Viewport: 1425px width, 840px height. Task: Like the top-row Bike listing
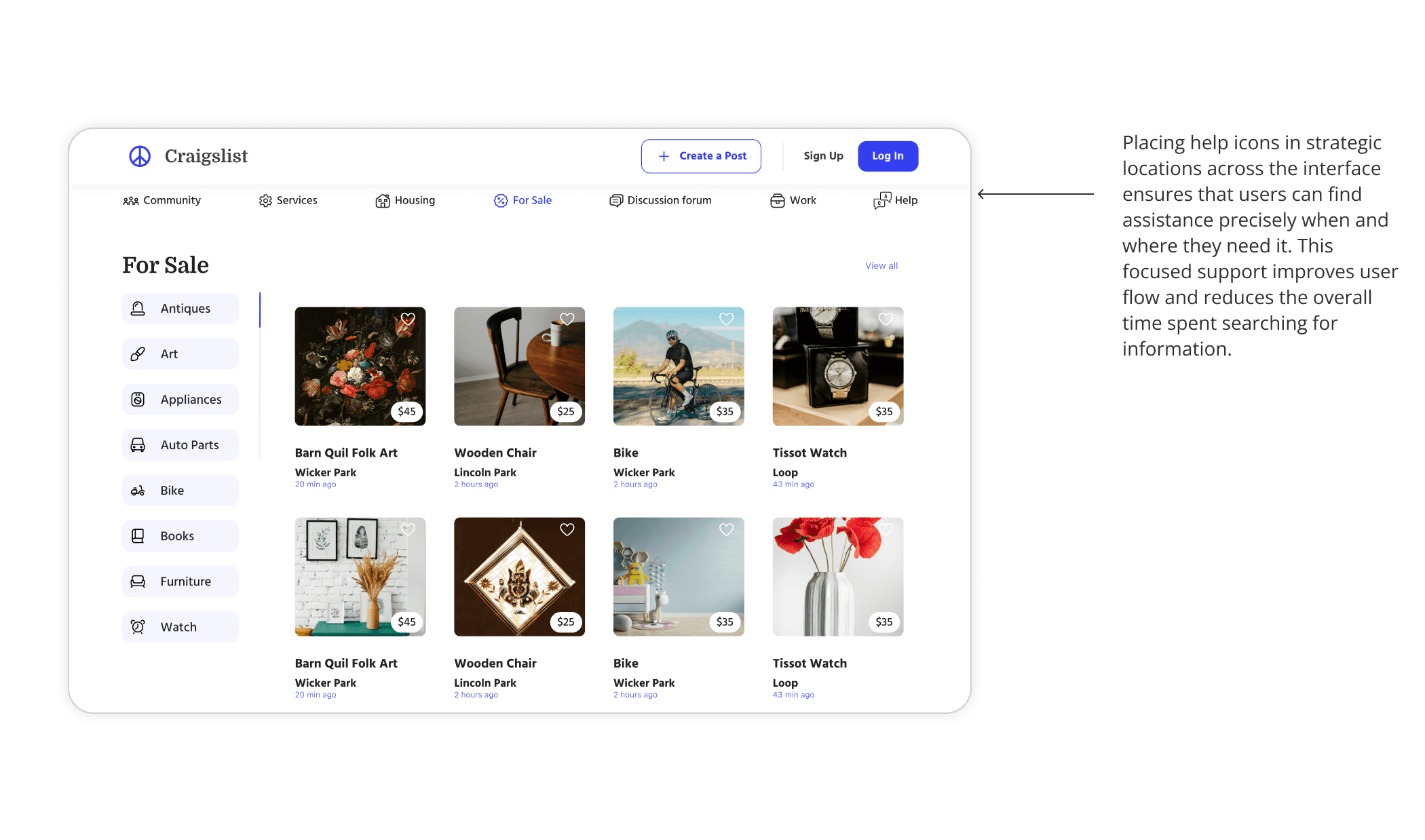726,319
